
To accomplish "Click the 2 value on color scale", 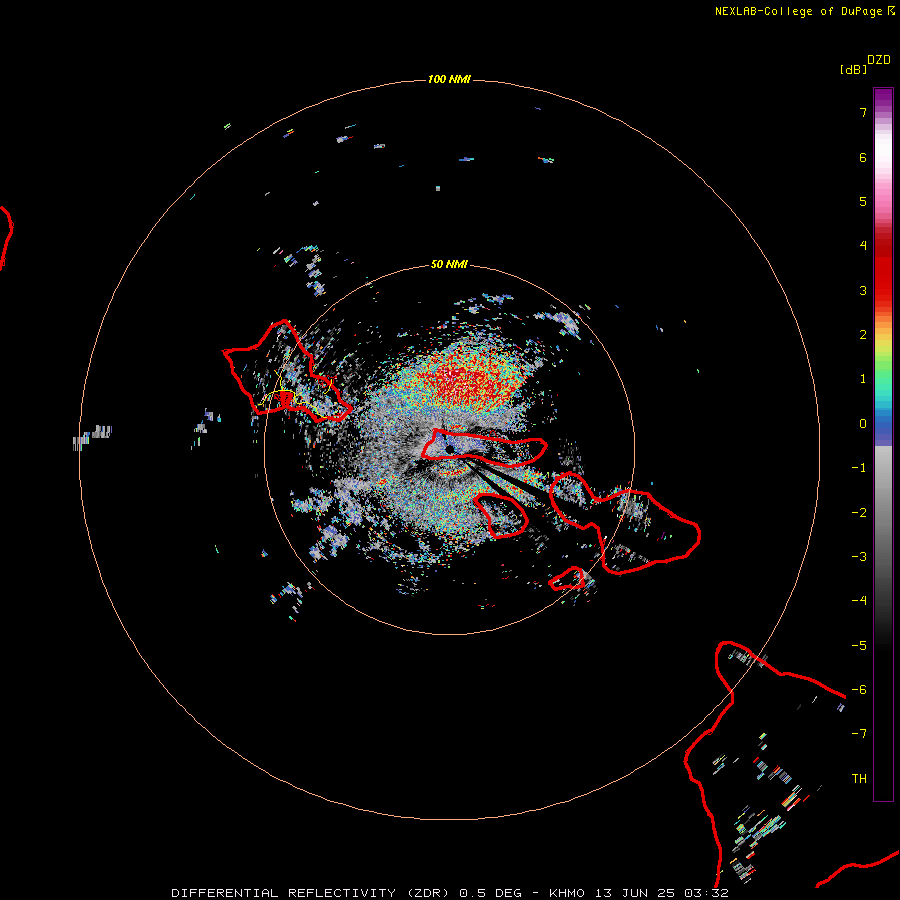I will [863, 335].
